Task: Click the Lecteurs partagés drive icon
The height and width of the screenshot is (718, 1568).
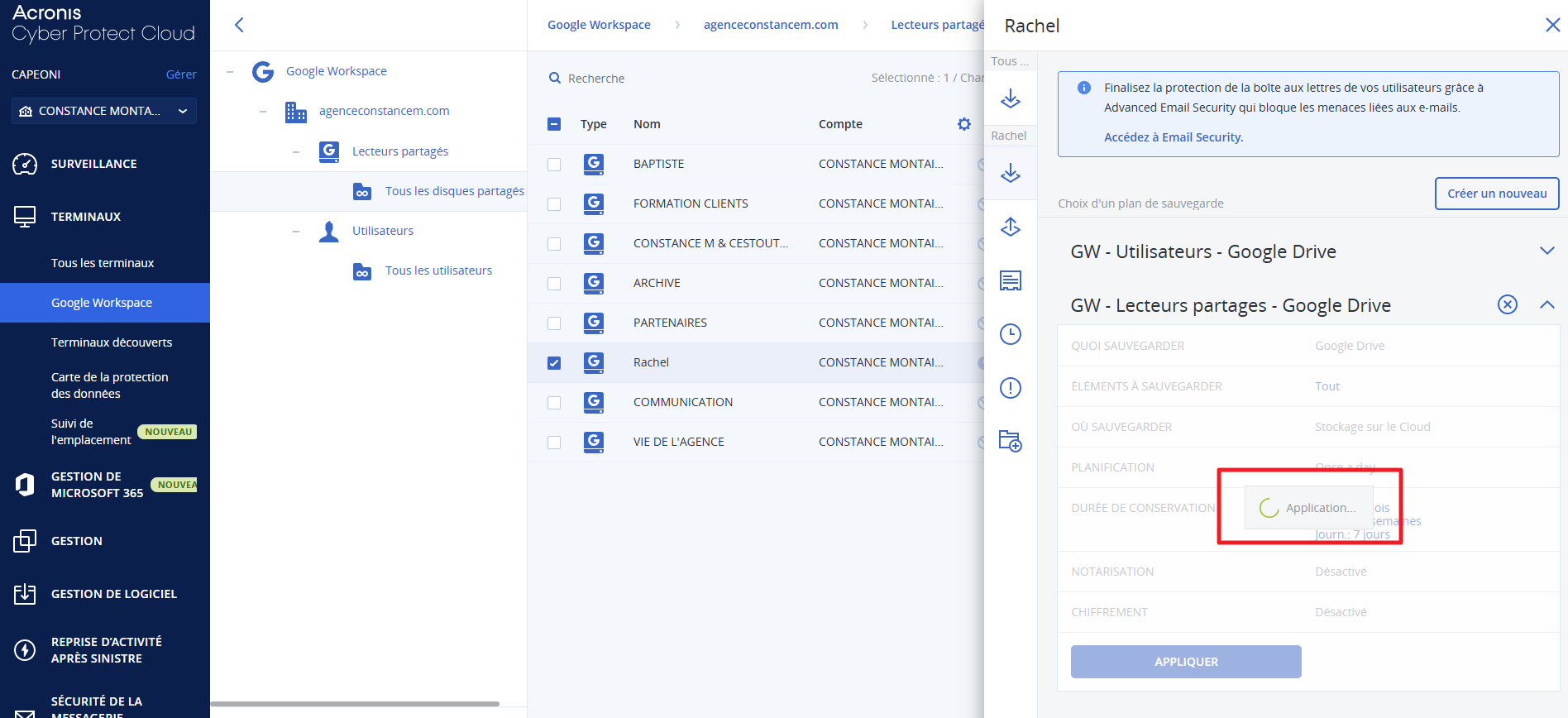Action: point(329,151)
